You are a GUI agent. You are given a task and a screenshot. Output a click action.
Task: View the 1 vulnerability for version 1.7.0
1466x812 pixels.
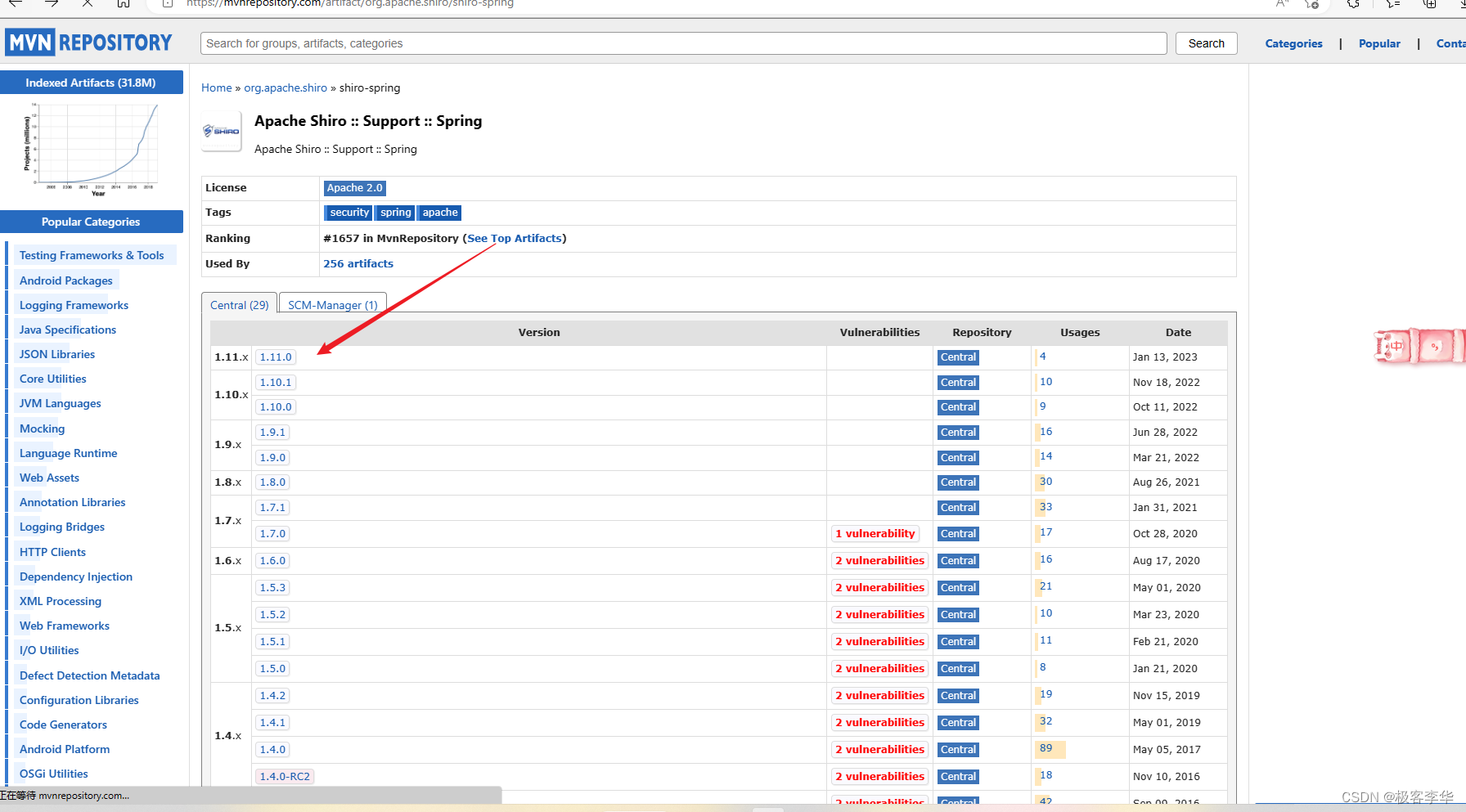click(875, 534)
